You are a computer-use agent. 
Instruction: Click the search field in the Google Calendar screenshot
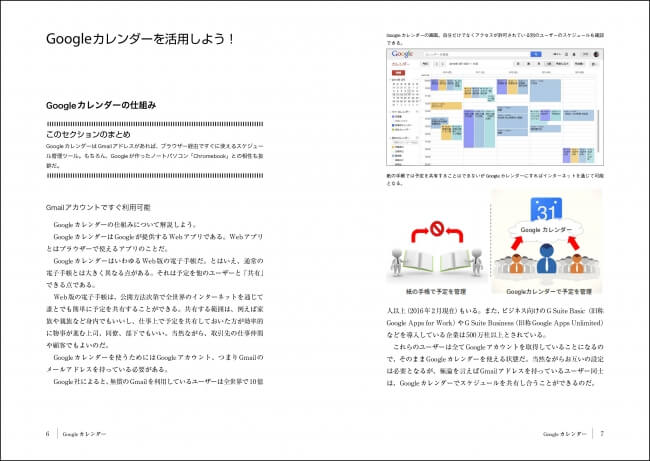[x=477, y=54]
